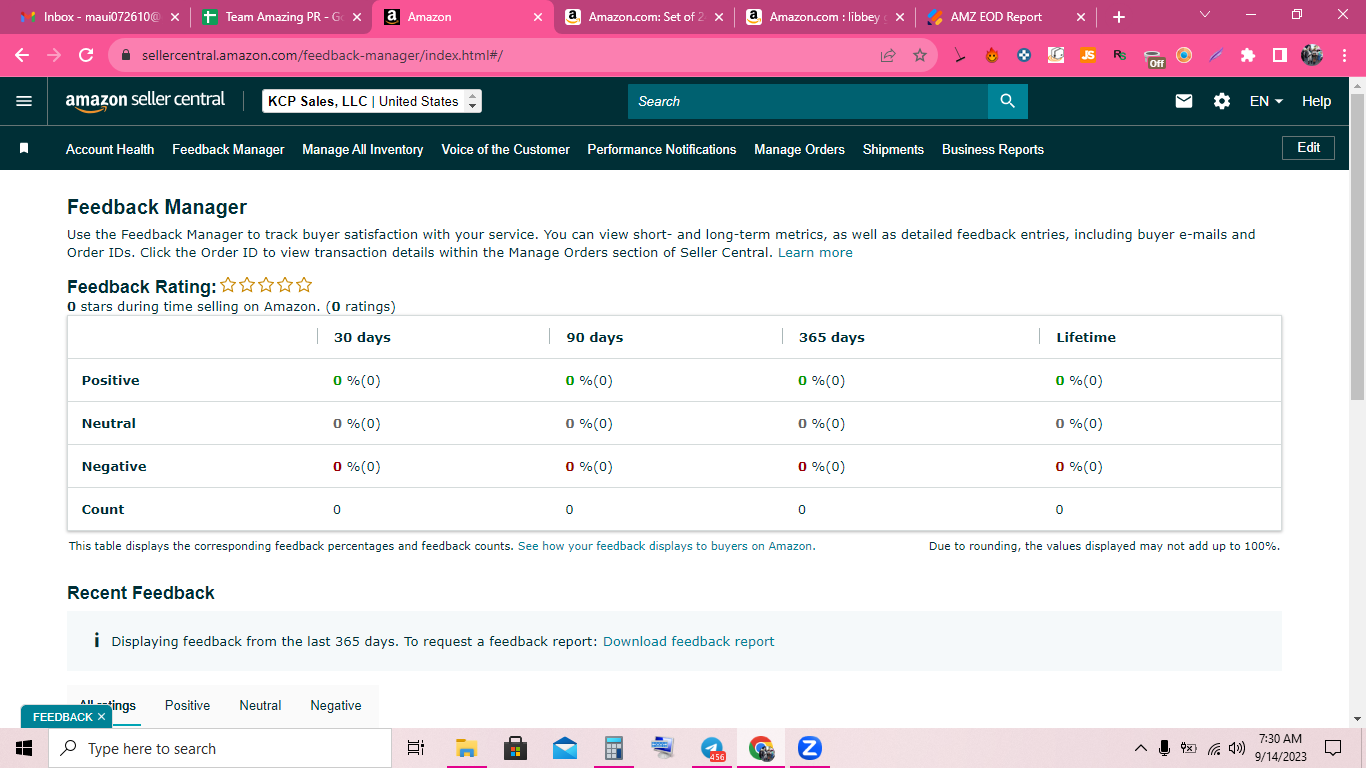
Task: Click the Edit navigation button
Action: [1308, 148]
